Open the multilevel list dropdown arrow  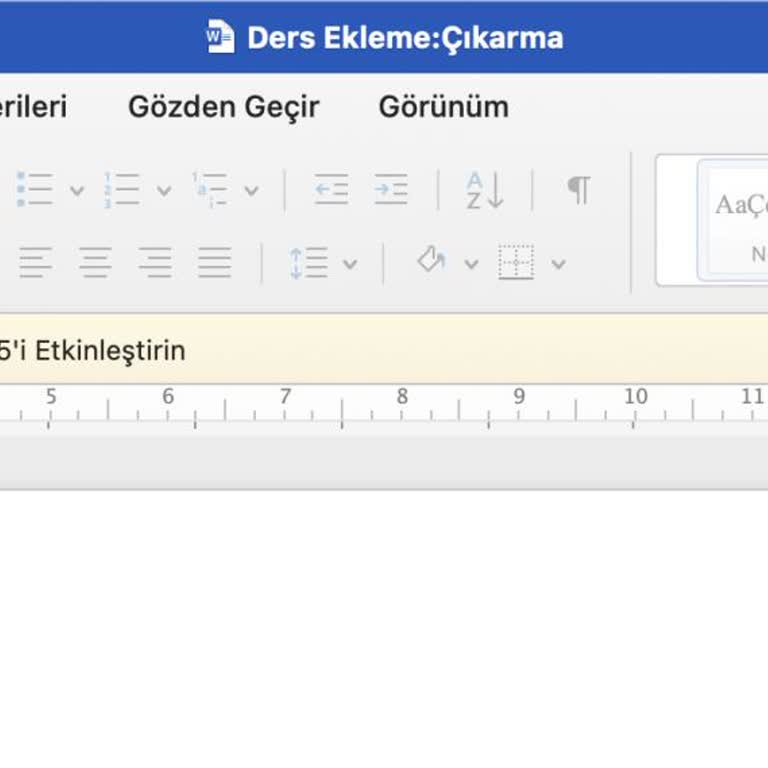coord(251,191)
